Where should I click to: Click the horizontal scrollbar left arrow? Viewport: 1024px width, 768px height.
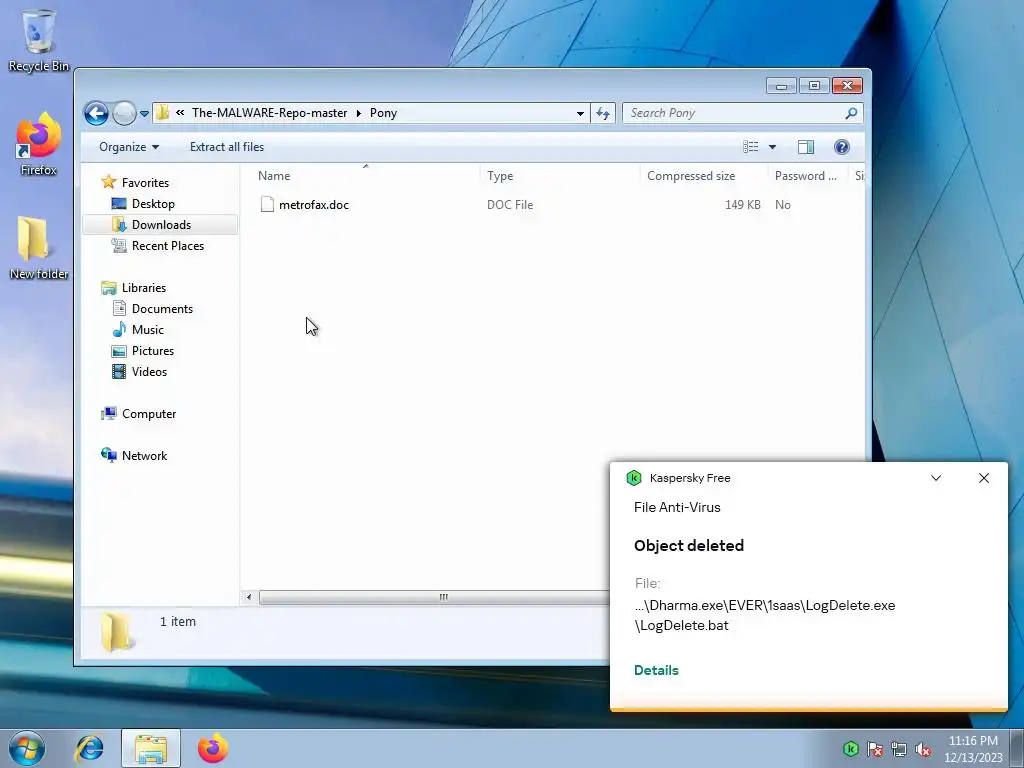coord(248,597)
